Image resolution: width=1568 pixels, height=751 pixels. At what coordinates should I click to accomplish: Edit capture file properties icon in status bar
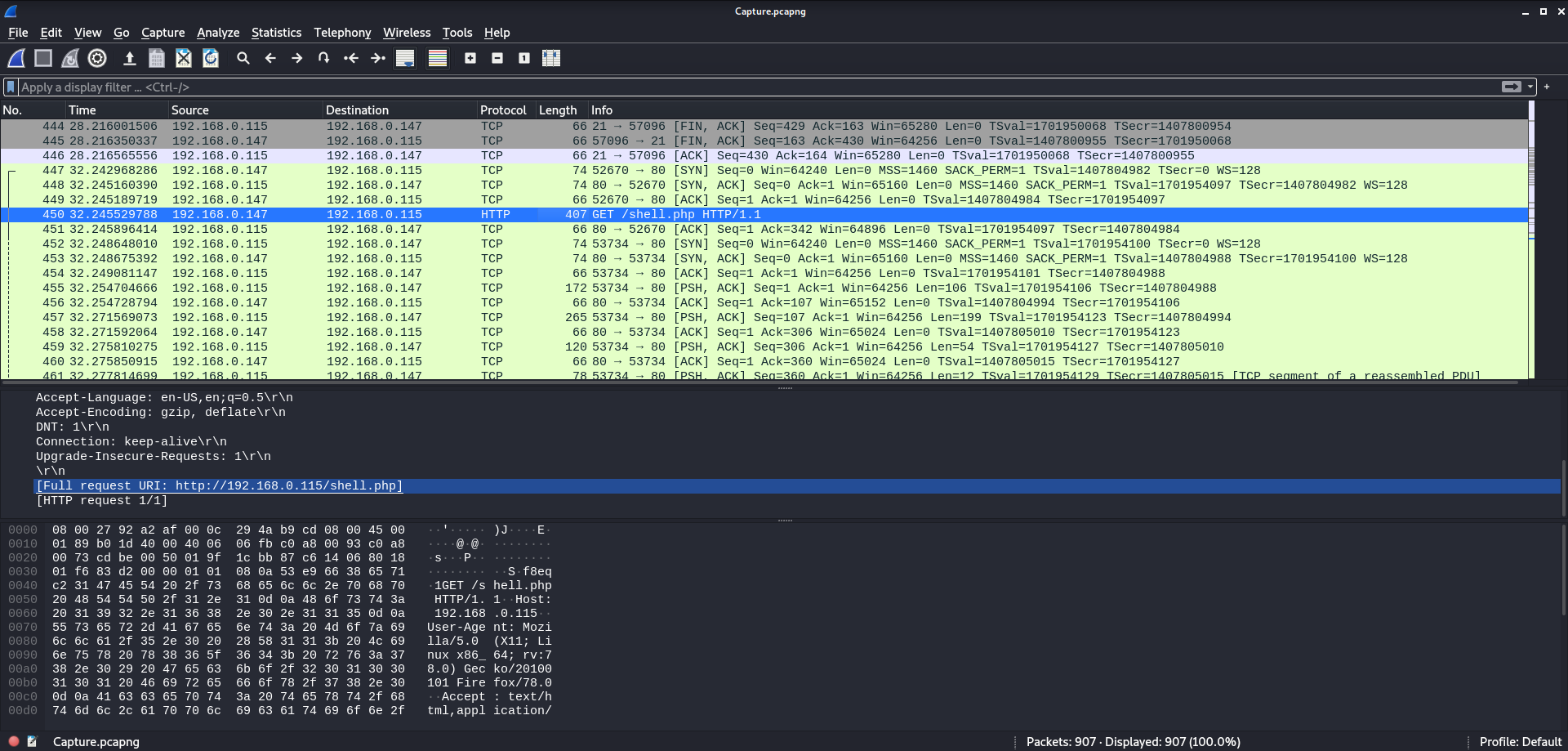(33, 741)
